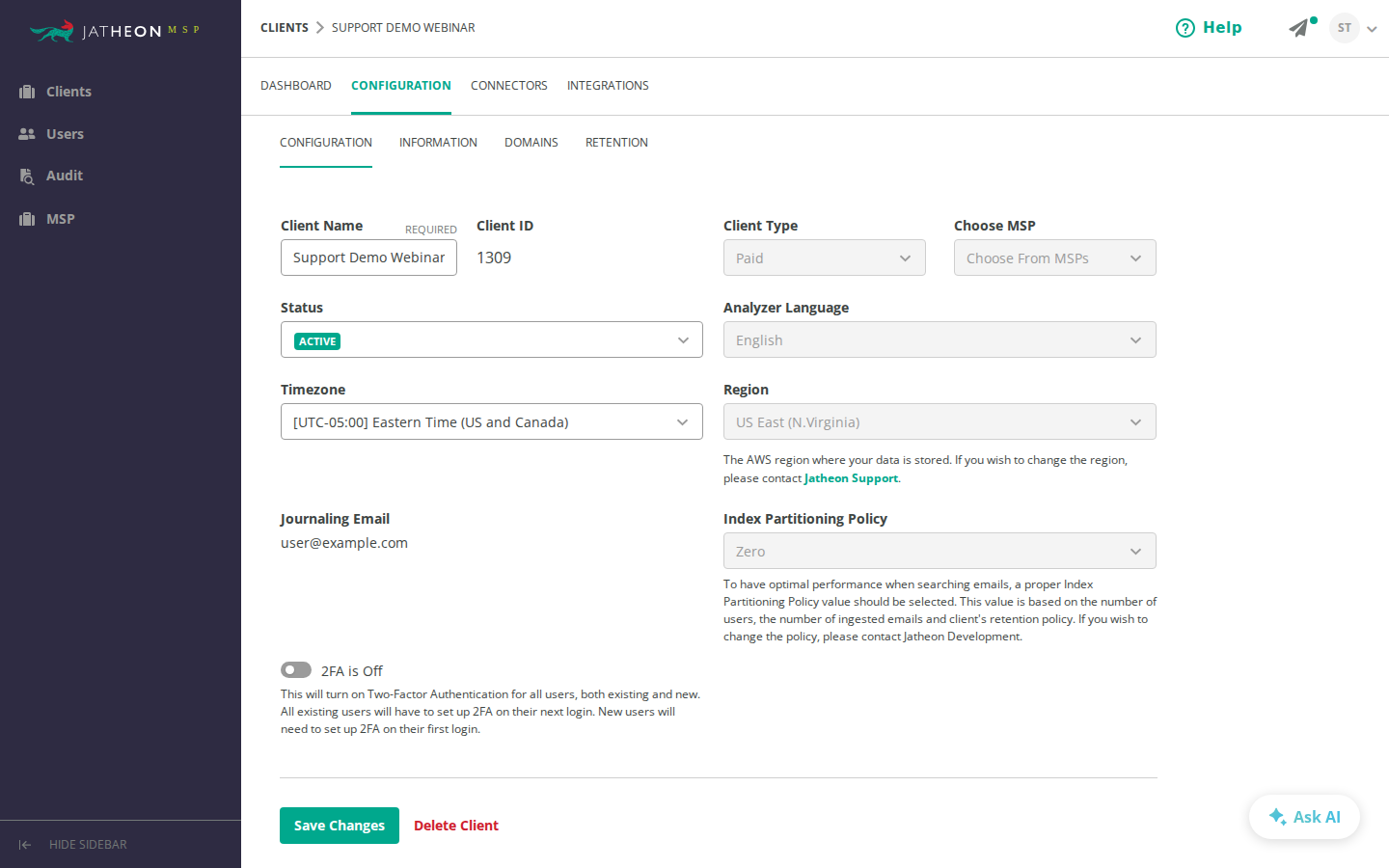
Task: Open the Choose MSP dropdown
Action: pyautogui.click(x=1055, y=258)
